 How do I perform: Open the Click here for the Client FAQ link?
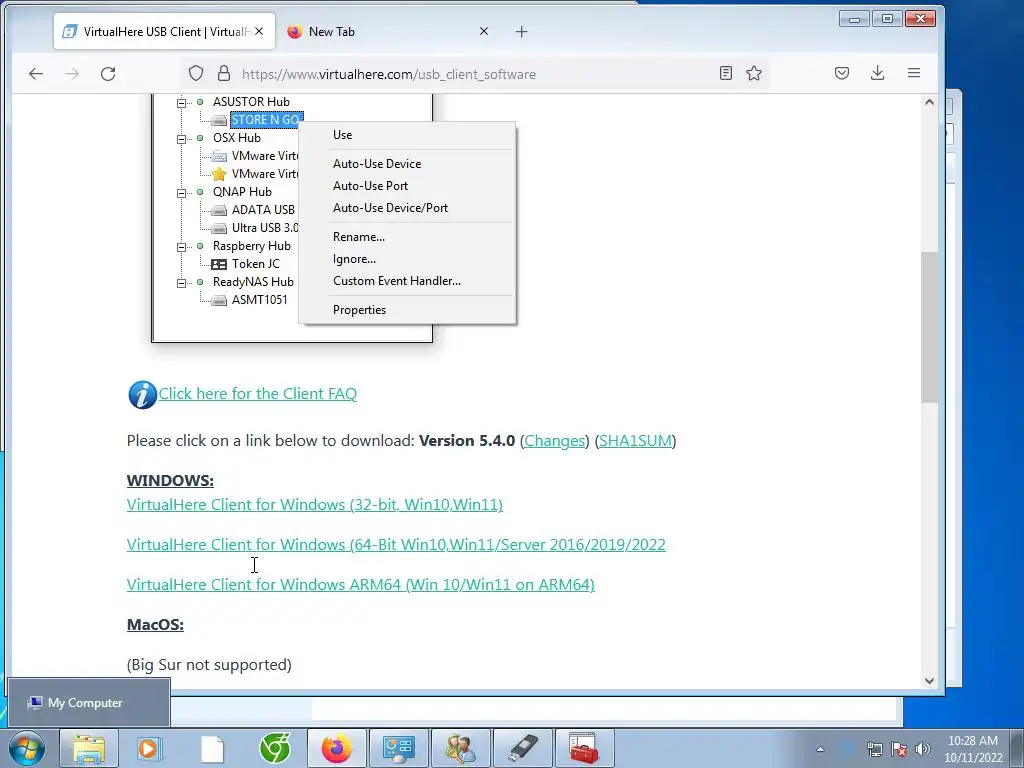point(258,394)
